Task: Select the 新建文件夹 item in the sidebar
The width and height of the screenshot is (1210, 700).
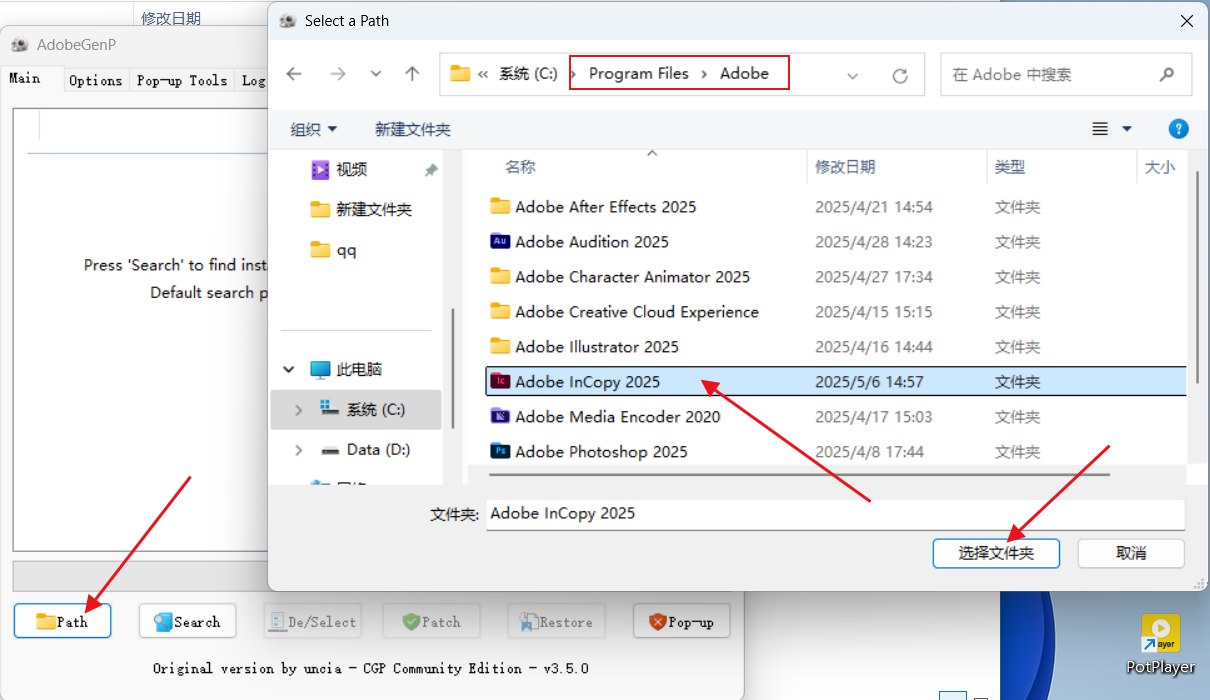Action: (x=374, y=209)
